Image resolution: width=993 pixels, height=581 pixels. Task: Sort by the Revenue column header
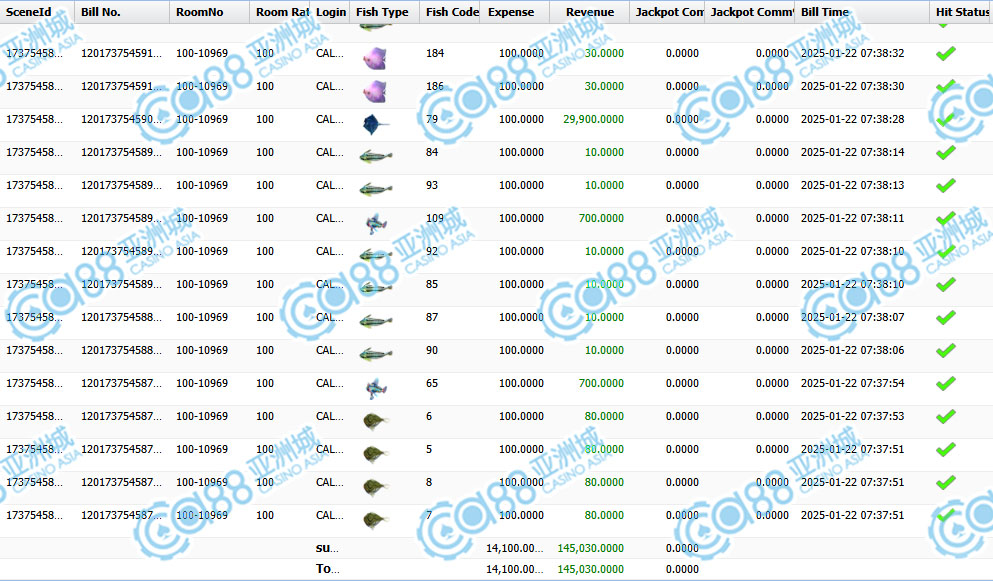pos(590,12)
